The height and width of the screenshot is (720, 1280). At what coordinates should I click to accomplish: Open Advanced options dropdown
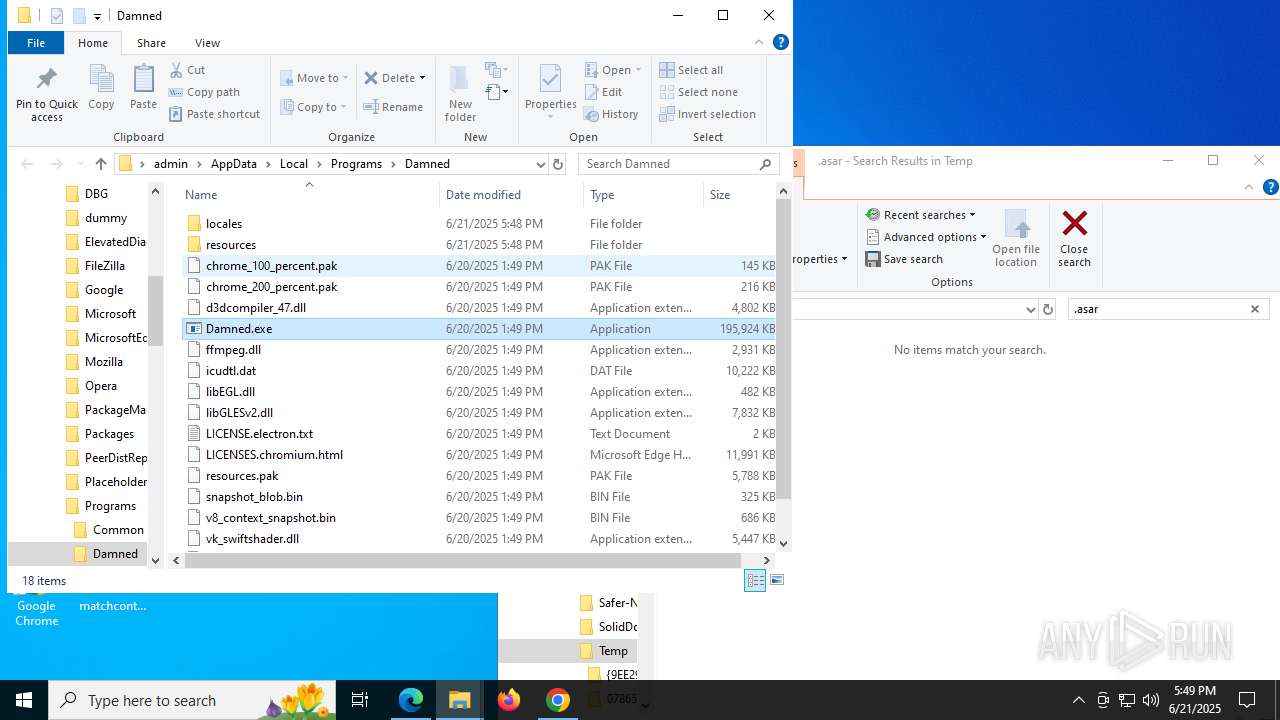pyautogui.click(x=926, y=237)
